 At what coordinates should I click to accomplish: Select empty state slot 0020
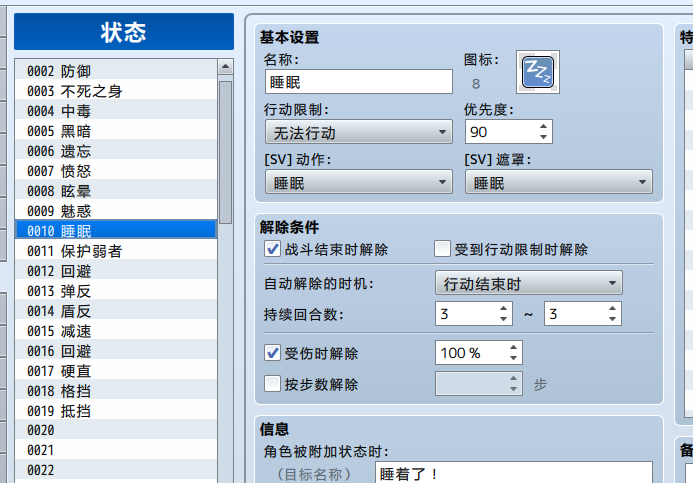tap(116, 430)
